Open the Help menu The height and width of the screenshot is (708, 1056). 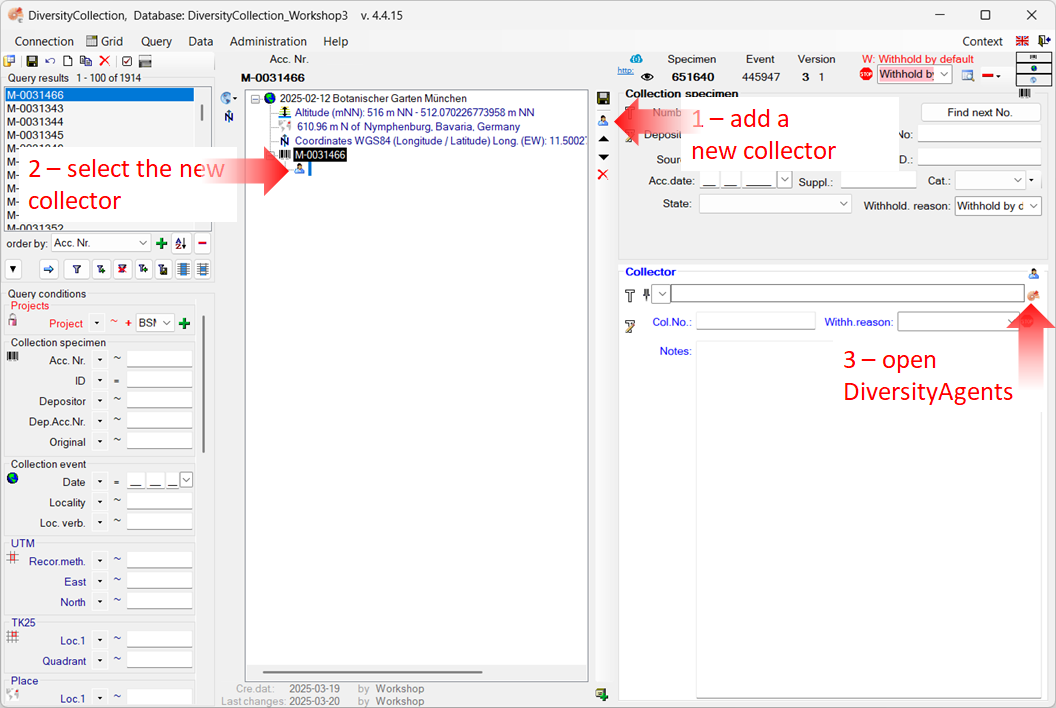335,42
